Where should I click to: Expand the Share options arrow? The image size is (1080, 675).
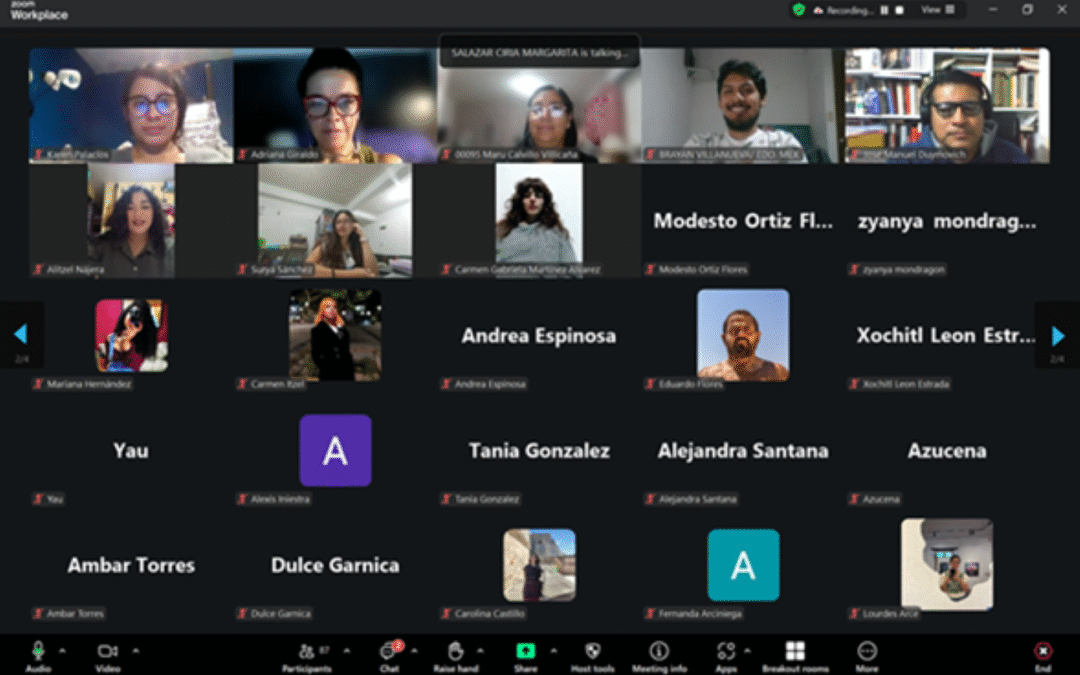click(x=553, y=650)
